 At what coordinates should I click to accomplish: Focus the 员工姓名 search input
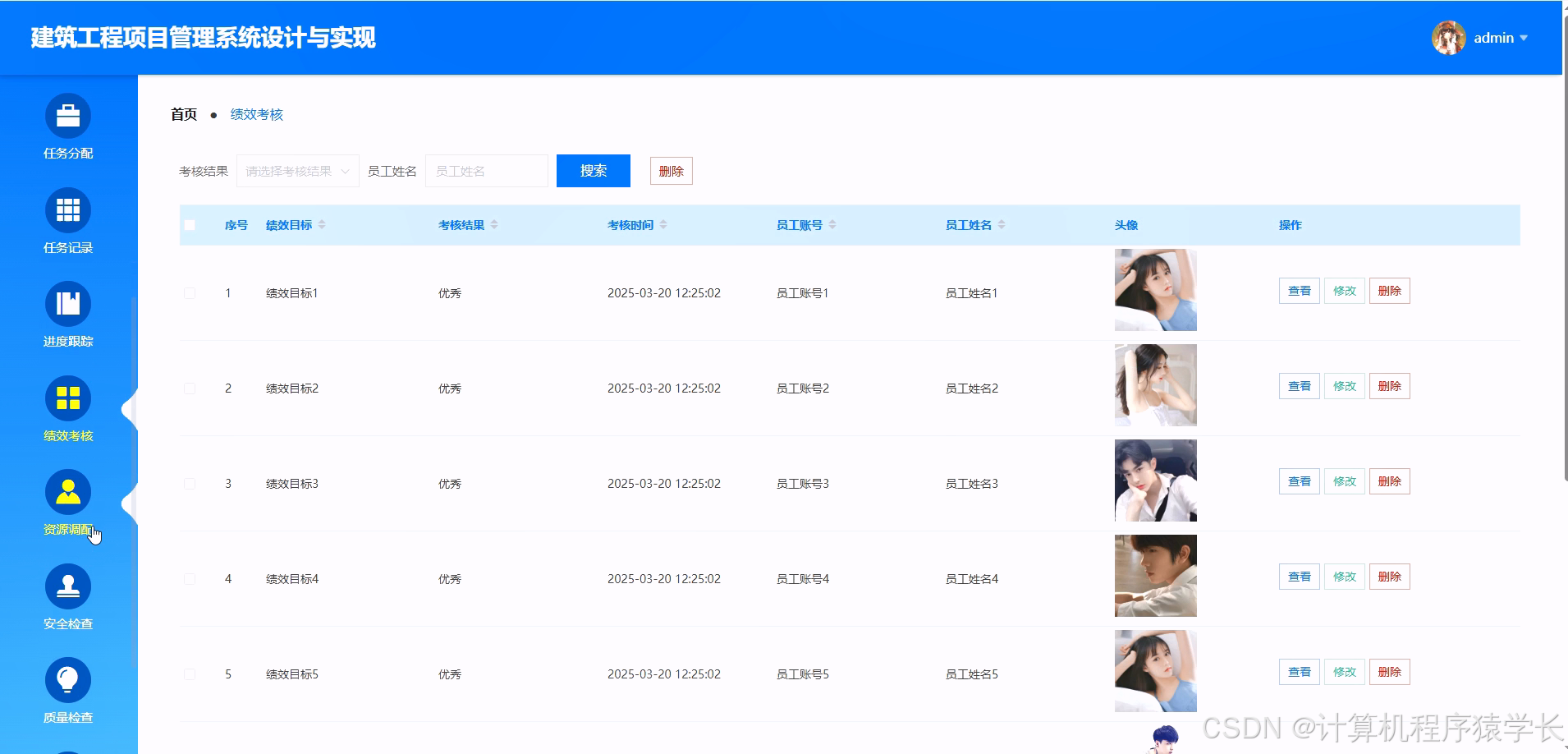[487, 171]
